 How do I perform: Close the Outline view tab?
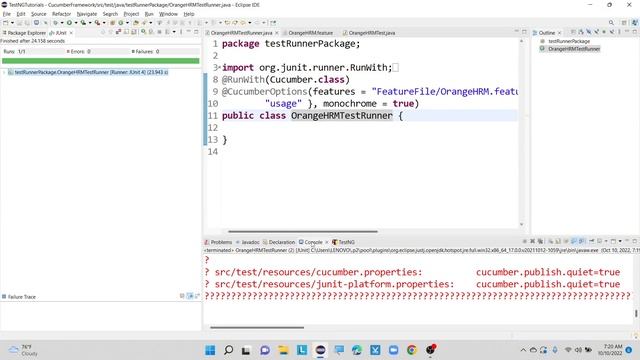point(559,33)
